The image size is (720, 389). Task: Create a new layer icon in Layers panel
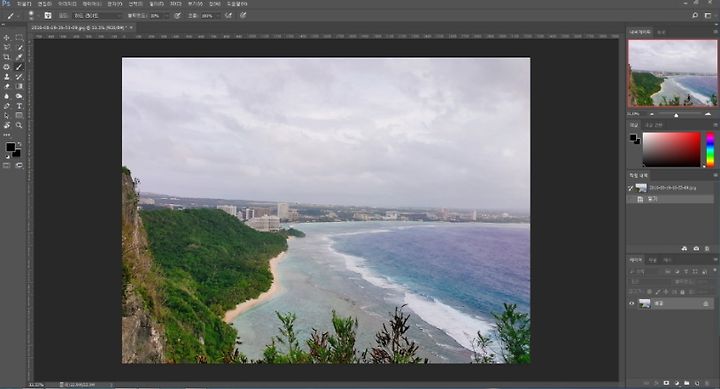pos(697,383)
